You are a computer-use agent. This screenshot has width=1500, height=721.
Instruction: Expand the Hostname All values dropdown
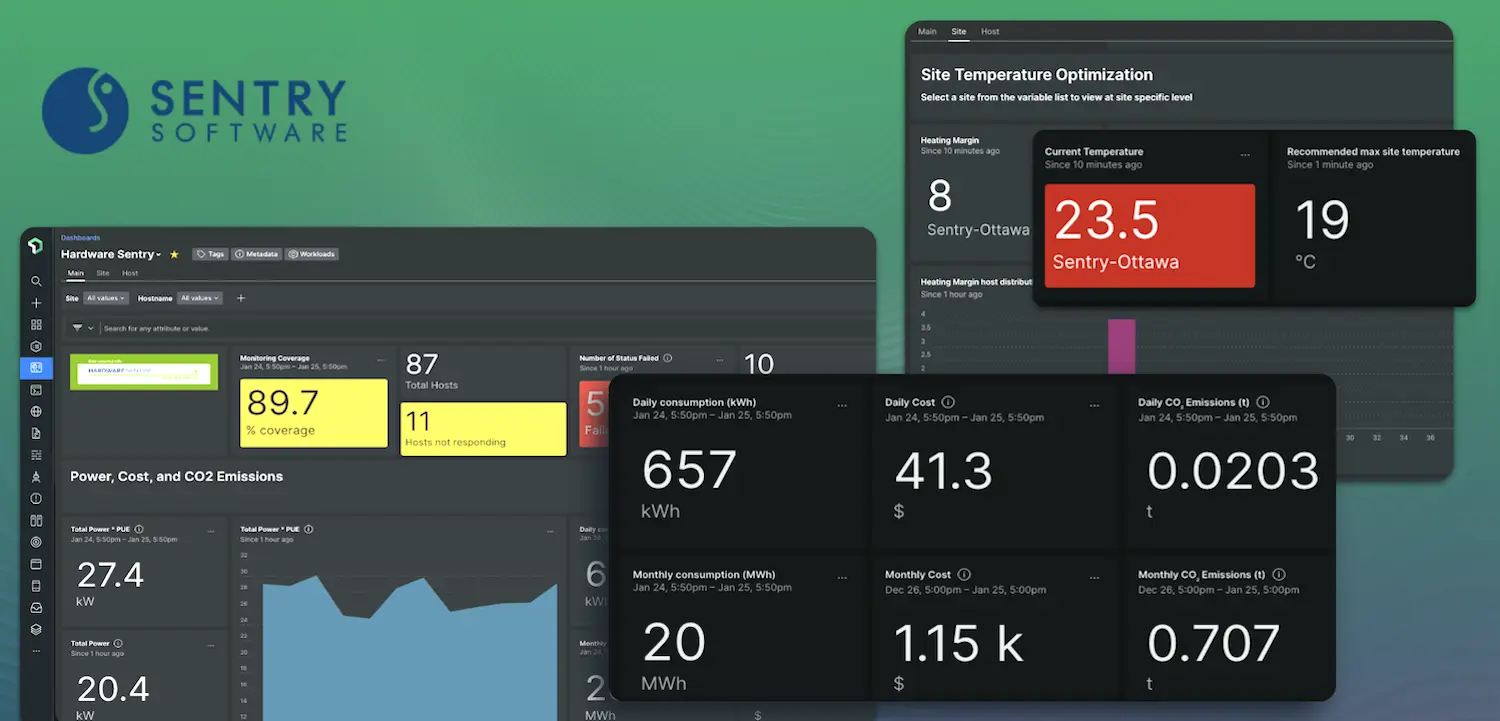tap(199, 298)
